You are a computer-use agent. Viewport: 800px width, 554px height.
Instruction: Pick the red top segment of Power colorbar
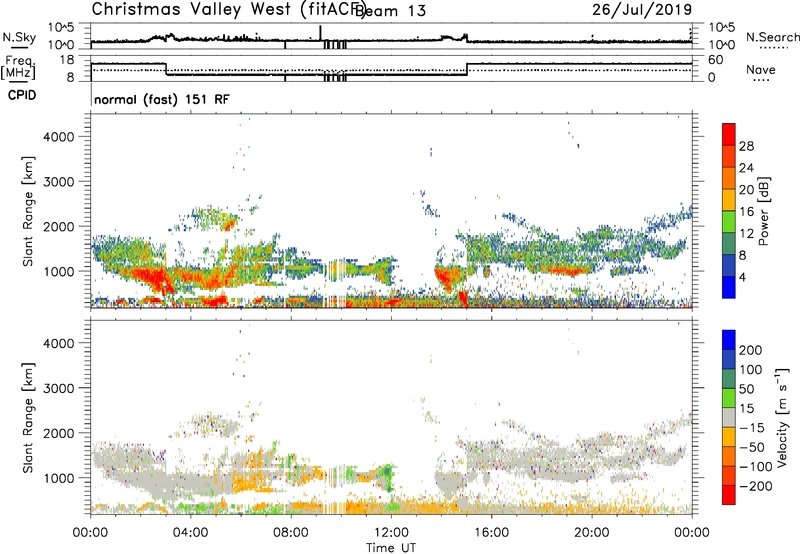tap(729, 135)
